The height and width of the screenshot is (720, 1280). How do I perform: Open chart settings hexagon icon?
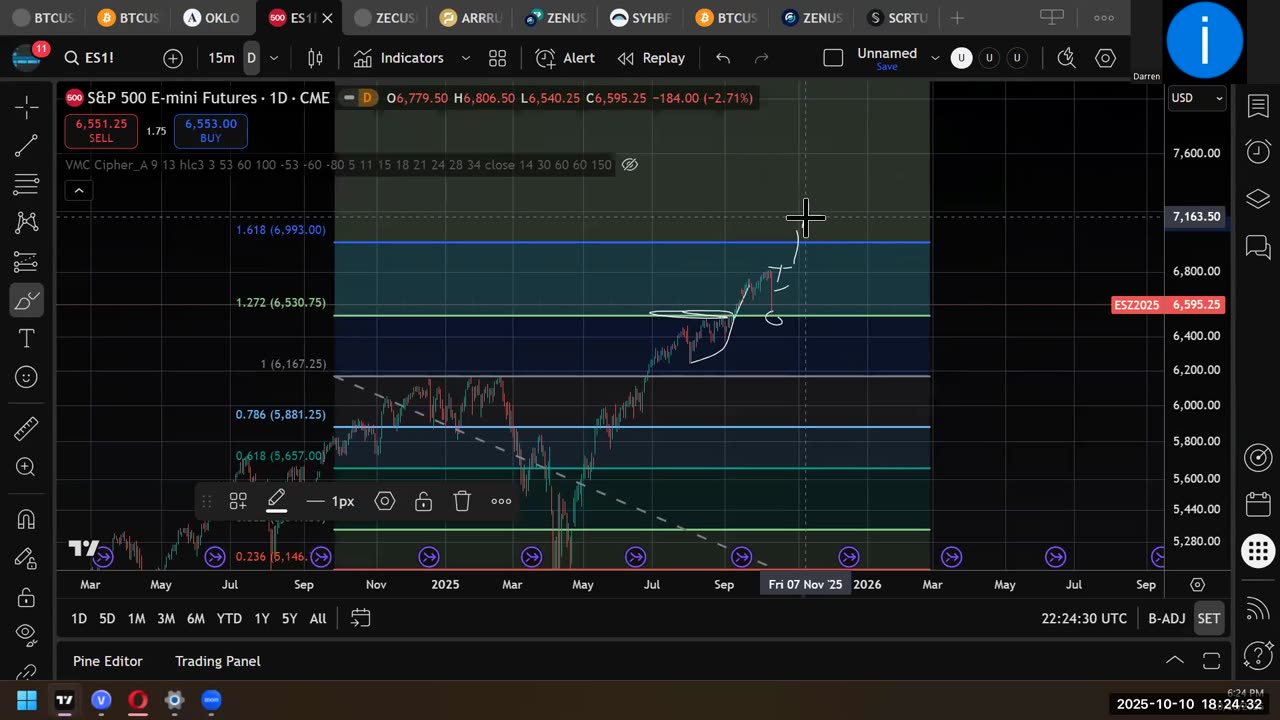tap(1105, 58)
